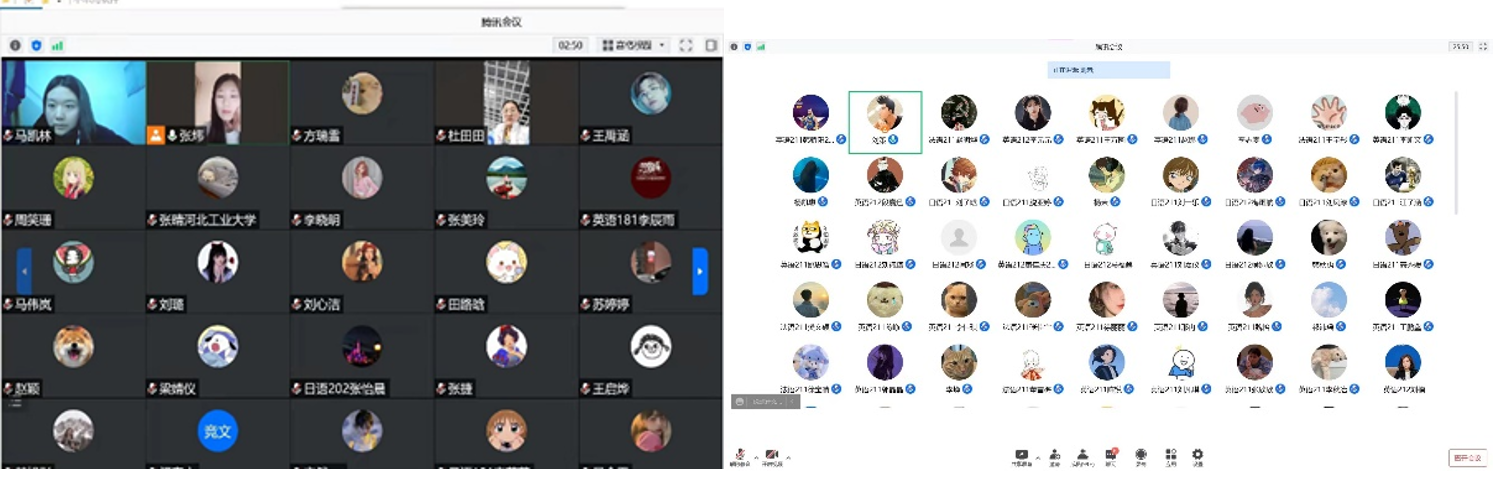Open meeting settings gear
Screen dimensions: 1496x479
1197,457
